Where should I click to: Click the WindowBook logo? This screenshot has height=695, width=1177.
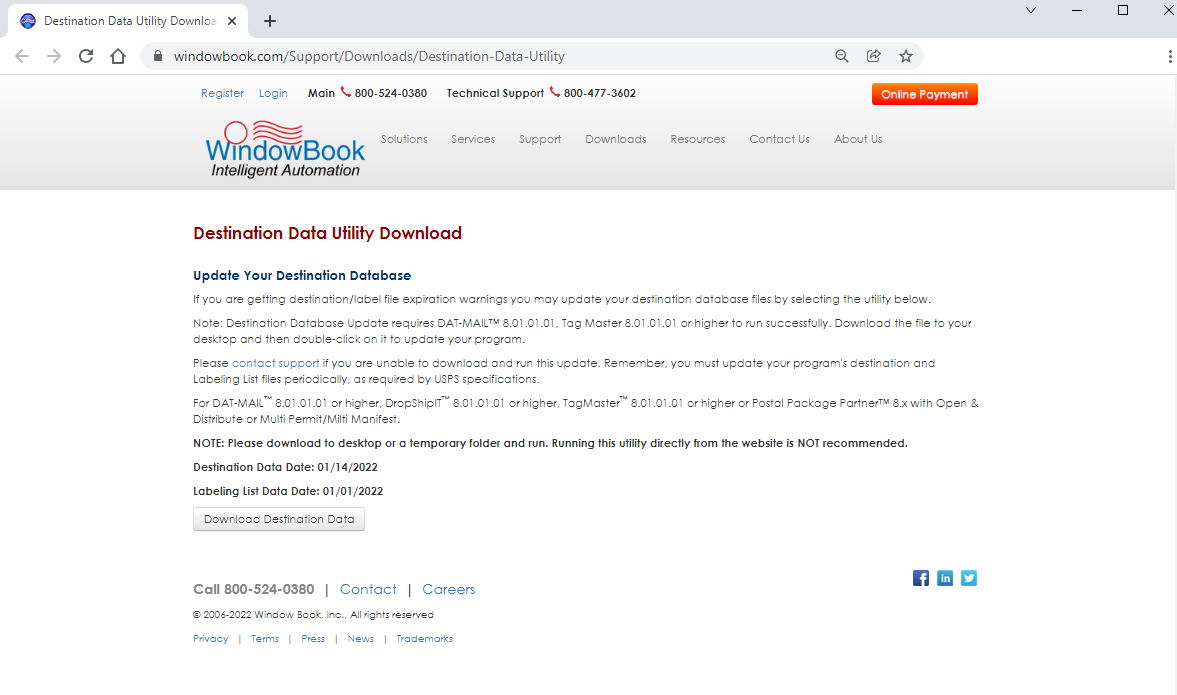click(284, 149)
